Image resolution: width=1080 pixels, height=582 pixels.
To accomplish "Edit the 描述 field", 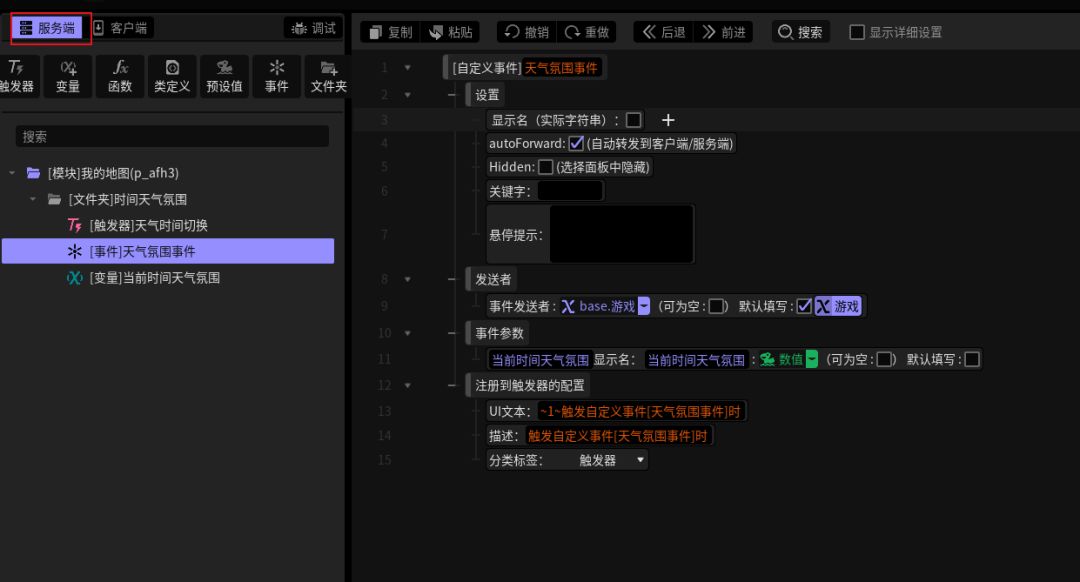I will (x=617, y=436).
